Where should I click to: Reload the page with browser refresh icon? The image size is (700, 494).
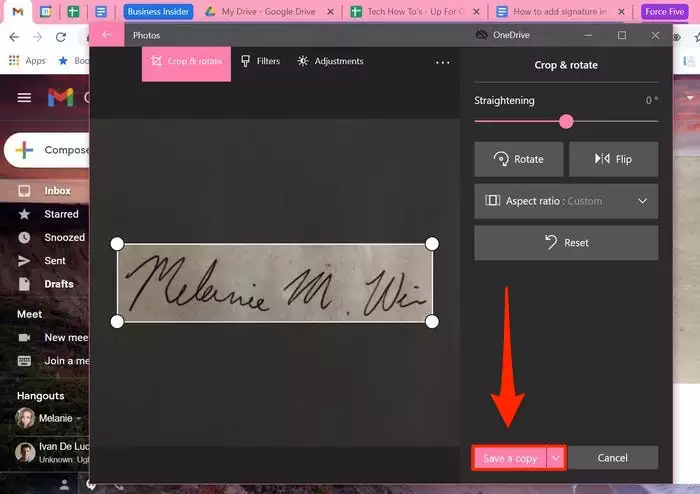tap(61, 37)
